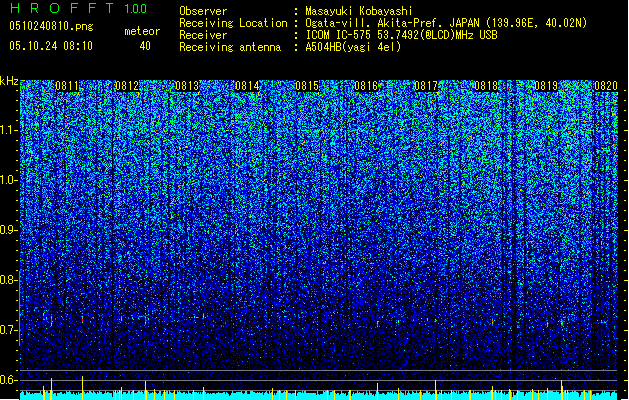Select the name Masayuki Kobayashi

[359, 11]
